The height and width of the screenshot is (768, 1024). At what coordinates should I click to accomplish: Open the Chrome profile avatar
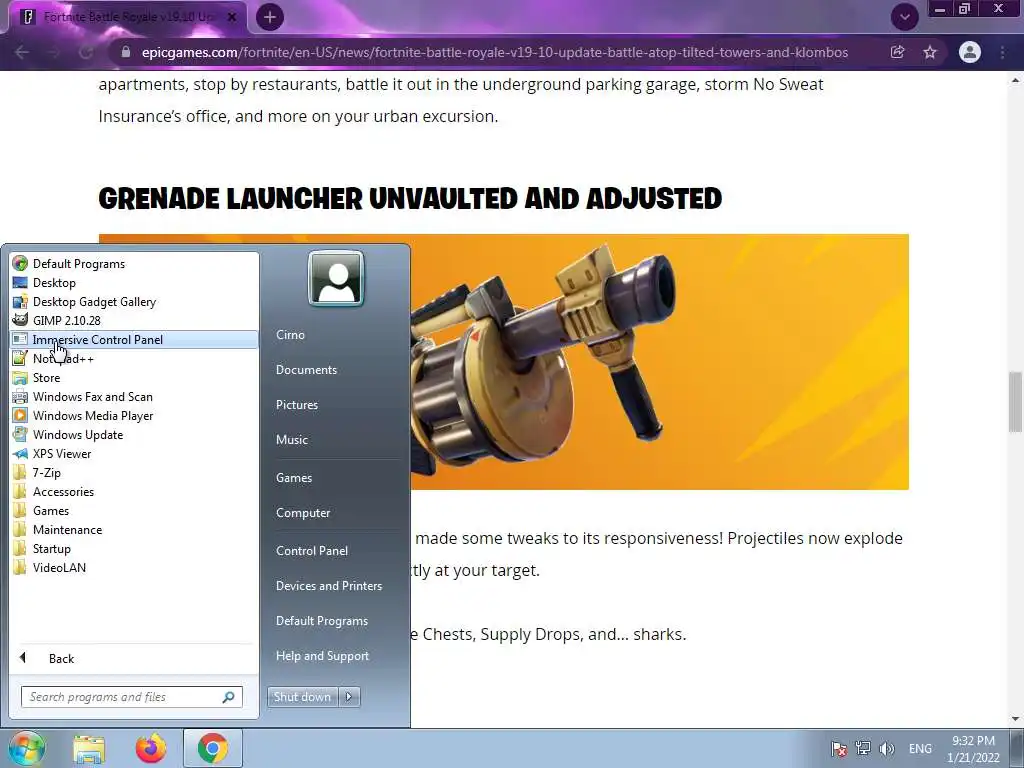click(970, 52)
